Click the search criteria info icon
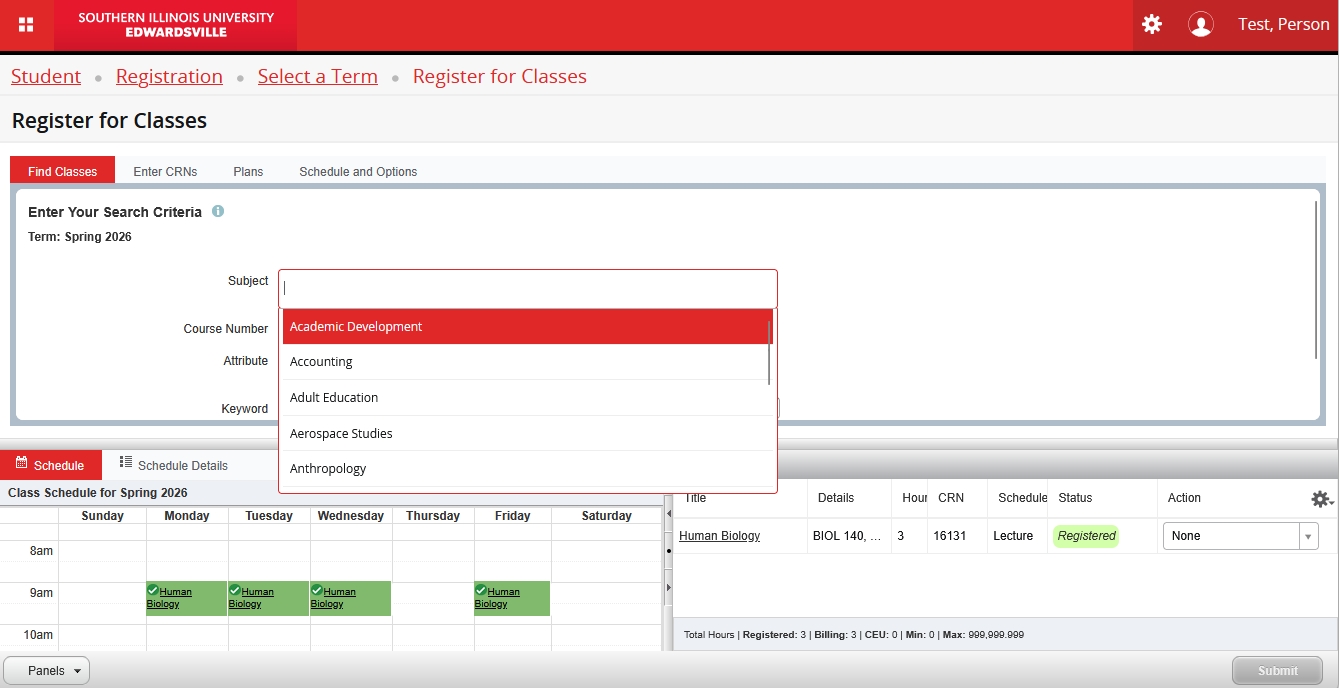The width and height of the screenshot is (1339, 688). pos(218,212)
